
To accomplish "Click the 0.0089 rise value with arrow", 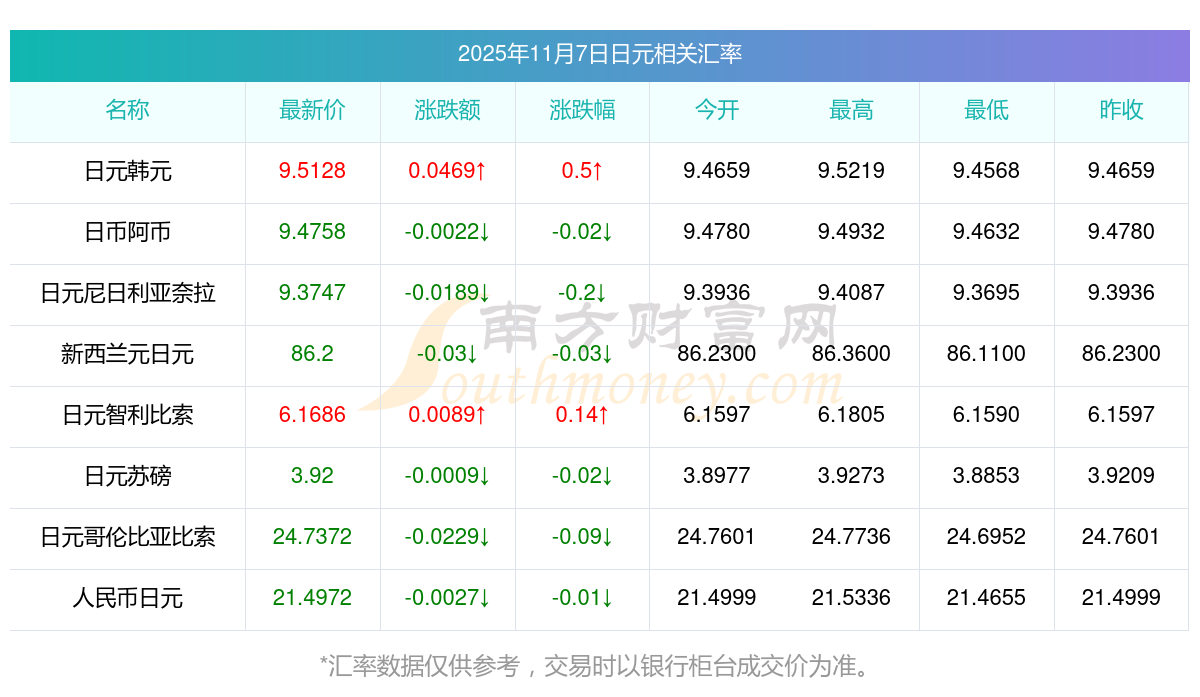I will pos(447,415).
